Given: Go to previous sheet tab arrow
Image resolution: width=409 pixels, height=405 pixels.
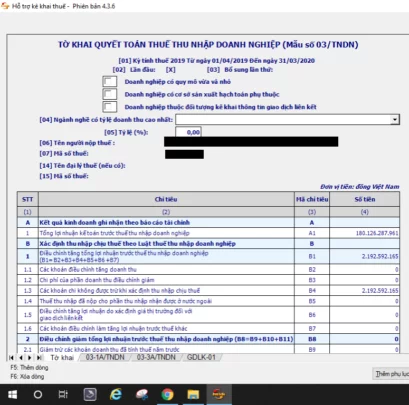Looking at the screenshot, I should click(21, 358).
